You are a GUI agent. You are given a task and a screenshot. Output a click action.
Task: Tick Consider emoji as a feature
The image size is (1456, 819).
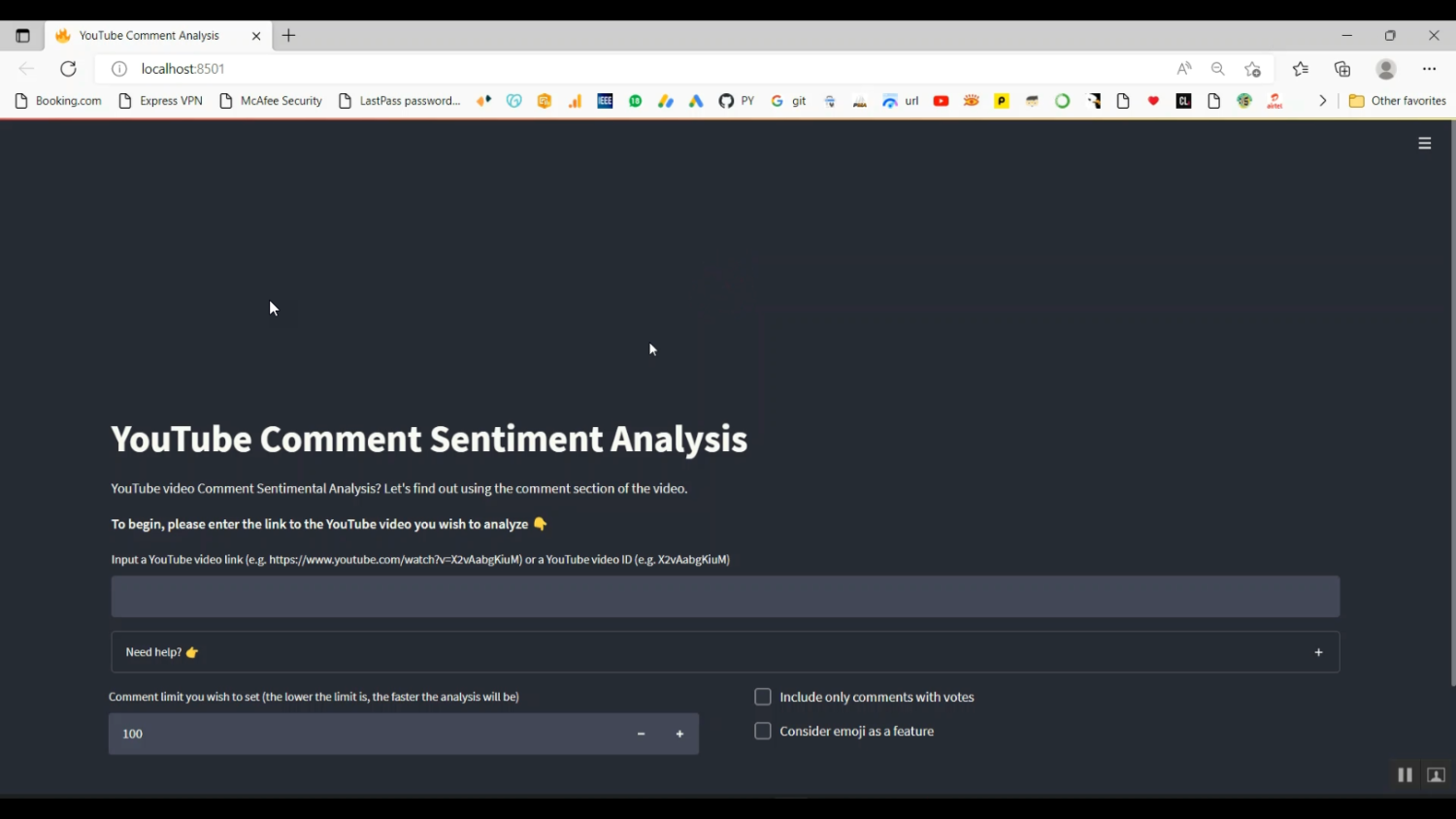click(x=763, y=731)
